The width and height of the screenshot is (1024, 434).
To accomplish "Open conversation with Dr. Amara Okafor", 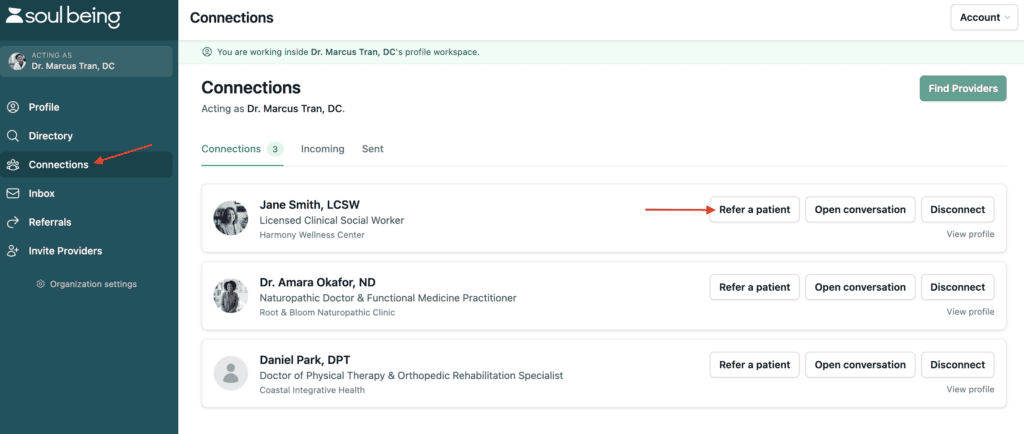I will [x=860, y=287].
